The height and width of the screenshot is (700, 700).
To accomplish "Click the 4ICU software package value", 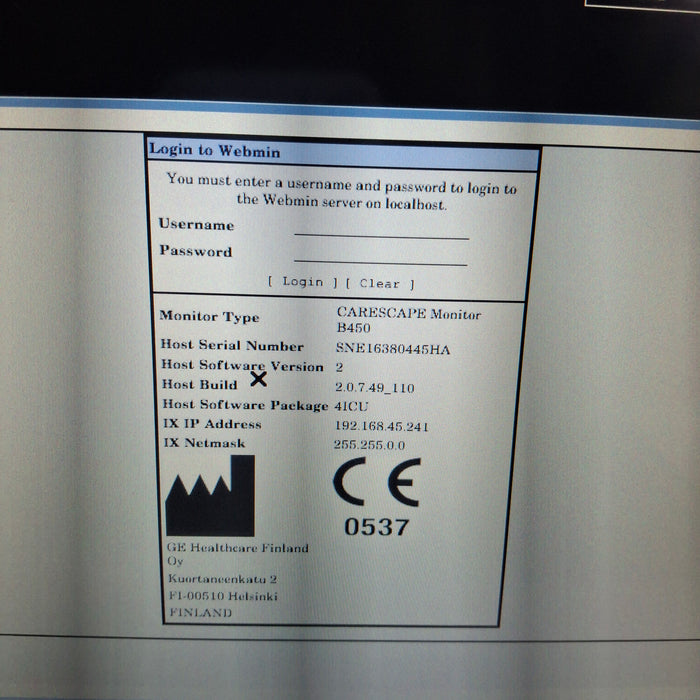I will click(x=352, y=406).
